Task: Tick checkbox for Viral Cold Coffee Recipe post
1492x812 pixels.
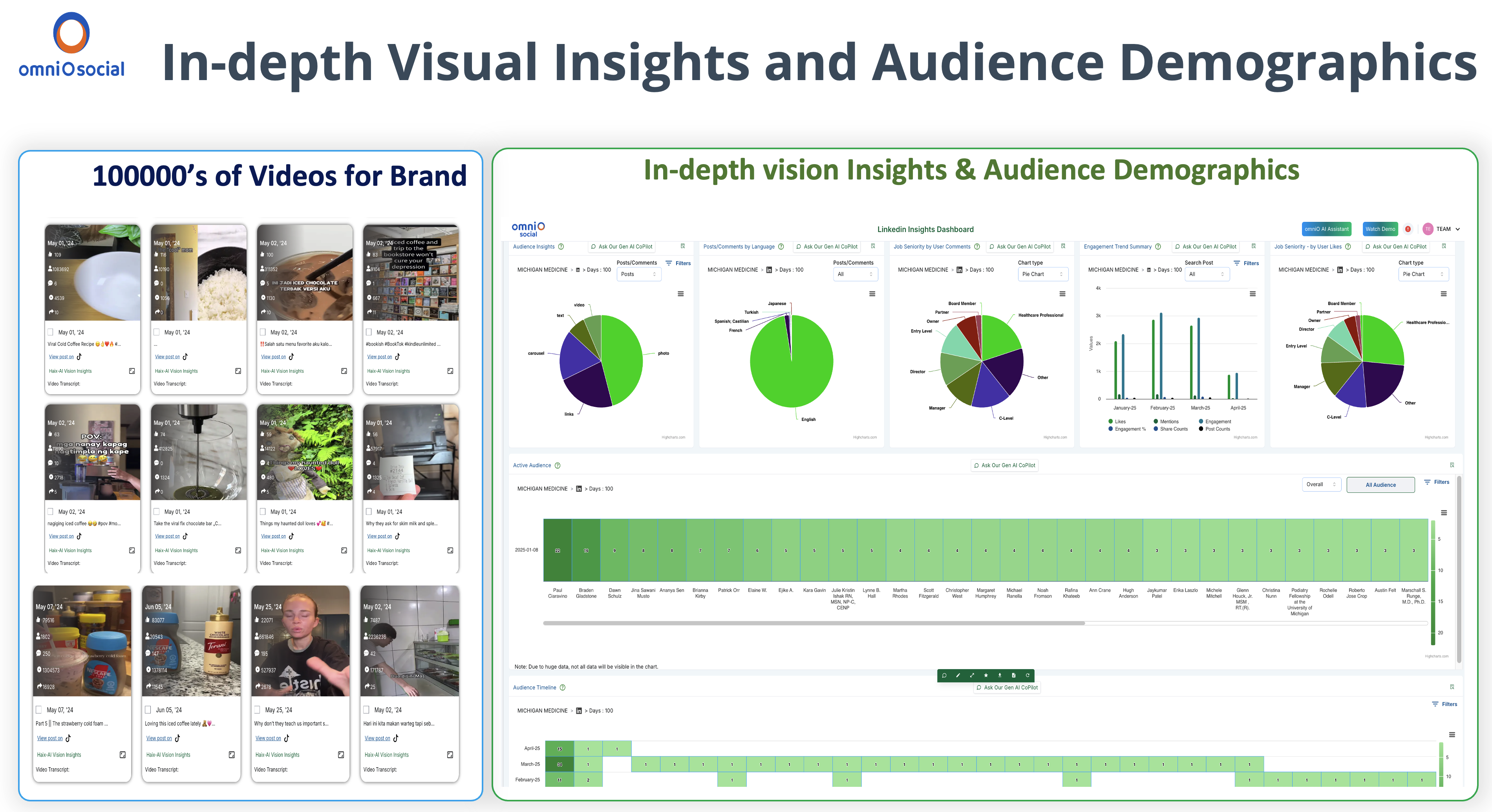Action: [50, 333]
